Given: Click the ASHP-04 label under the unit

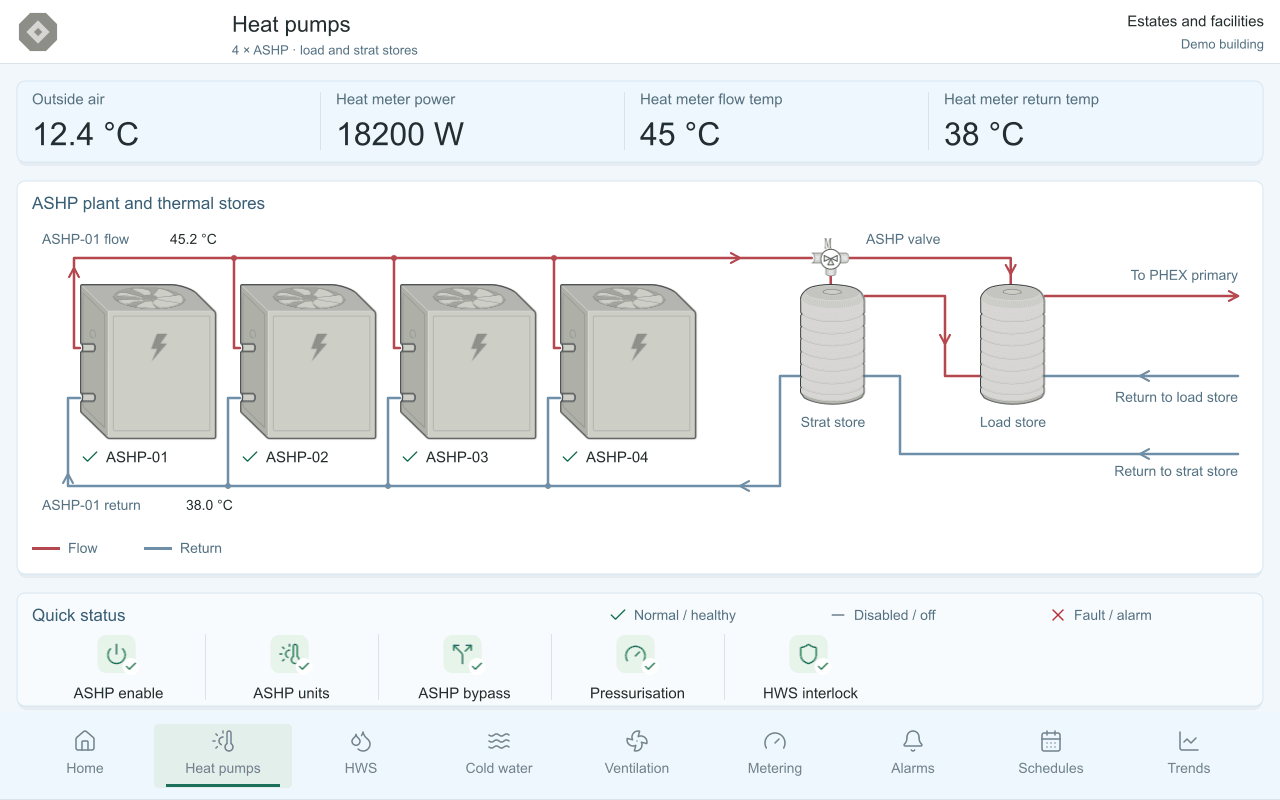Looking at the screenshot, I should pyautogui.click(x=617, y=457).
